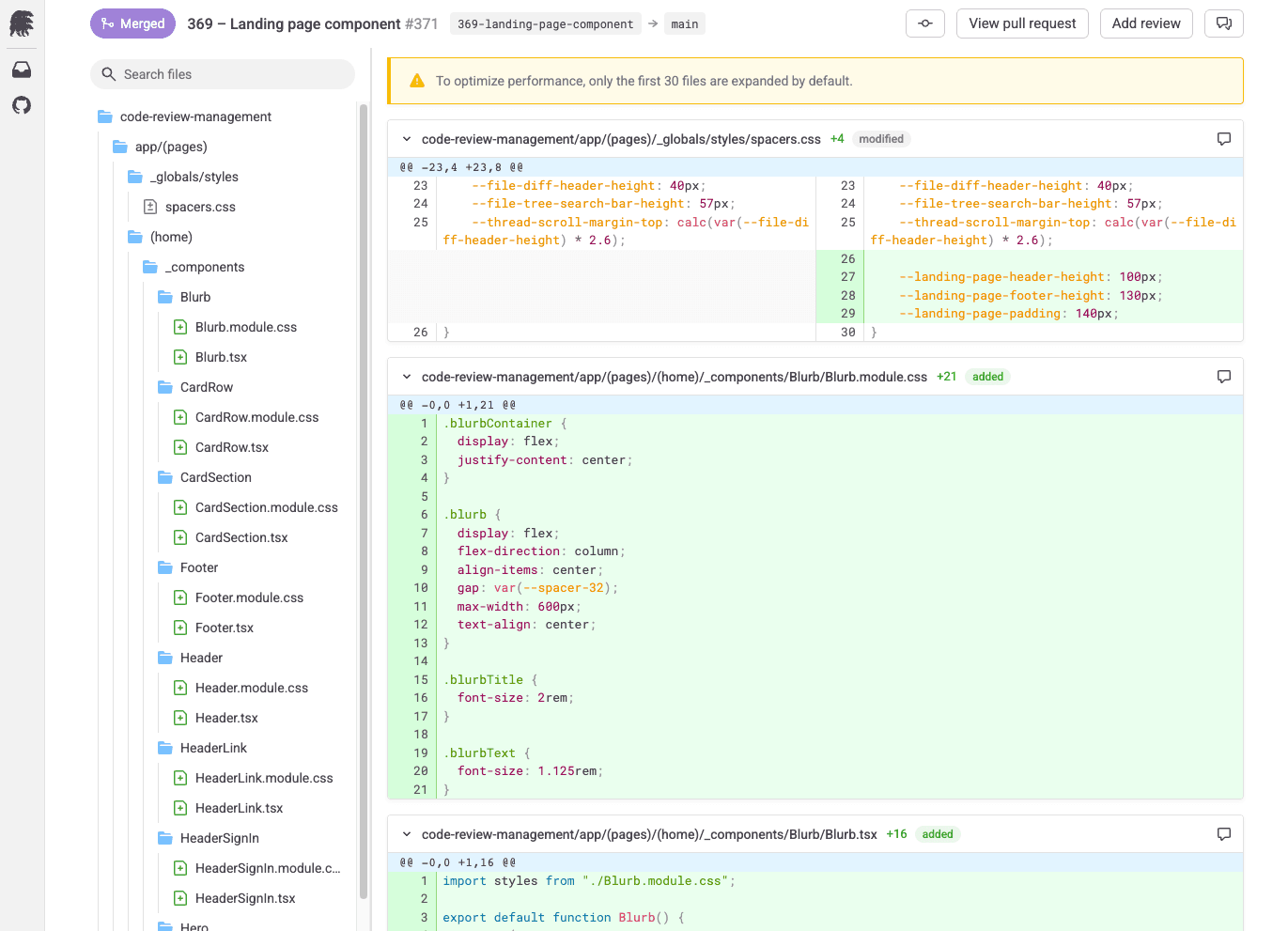Select Header.module.css in file tree
1288x931 pixels.
coord(241,688)
